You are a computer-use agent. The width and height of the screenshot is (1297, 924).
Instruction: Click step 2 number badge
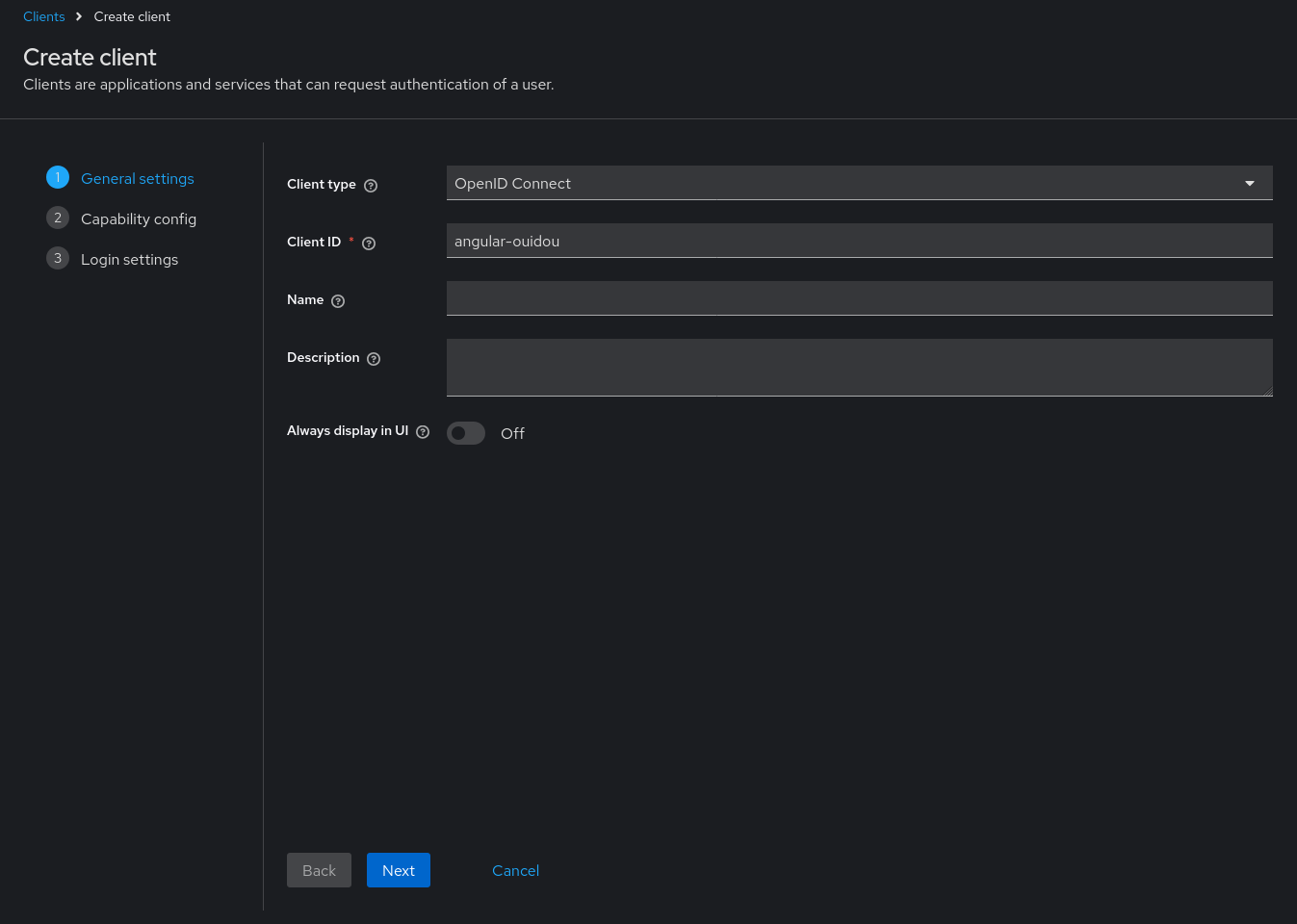click(x=58, y=218)
